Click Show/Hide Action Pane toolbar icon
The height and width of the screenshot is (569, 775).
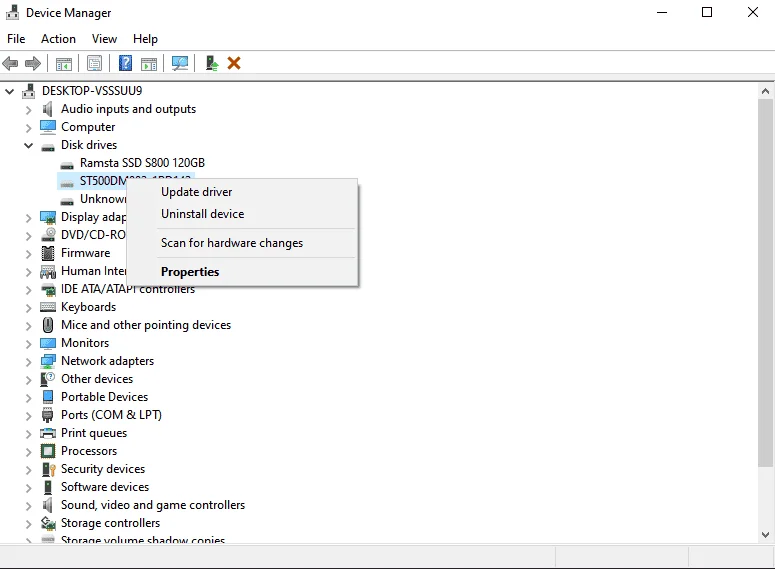click(149, 63)
